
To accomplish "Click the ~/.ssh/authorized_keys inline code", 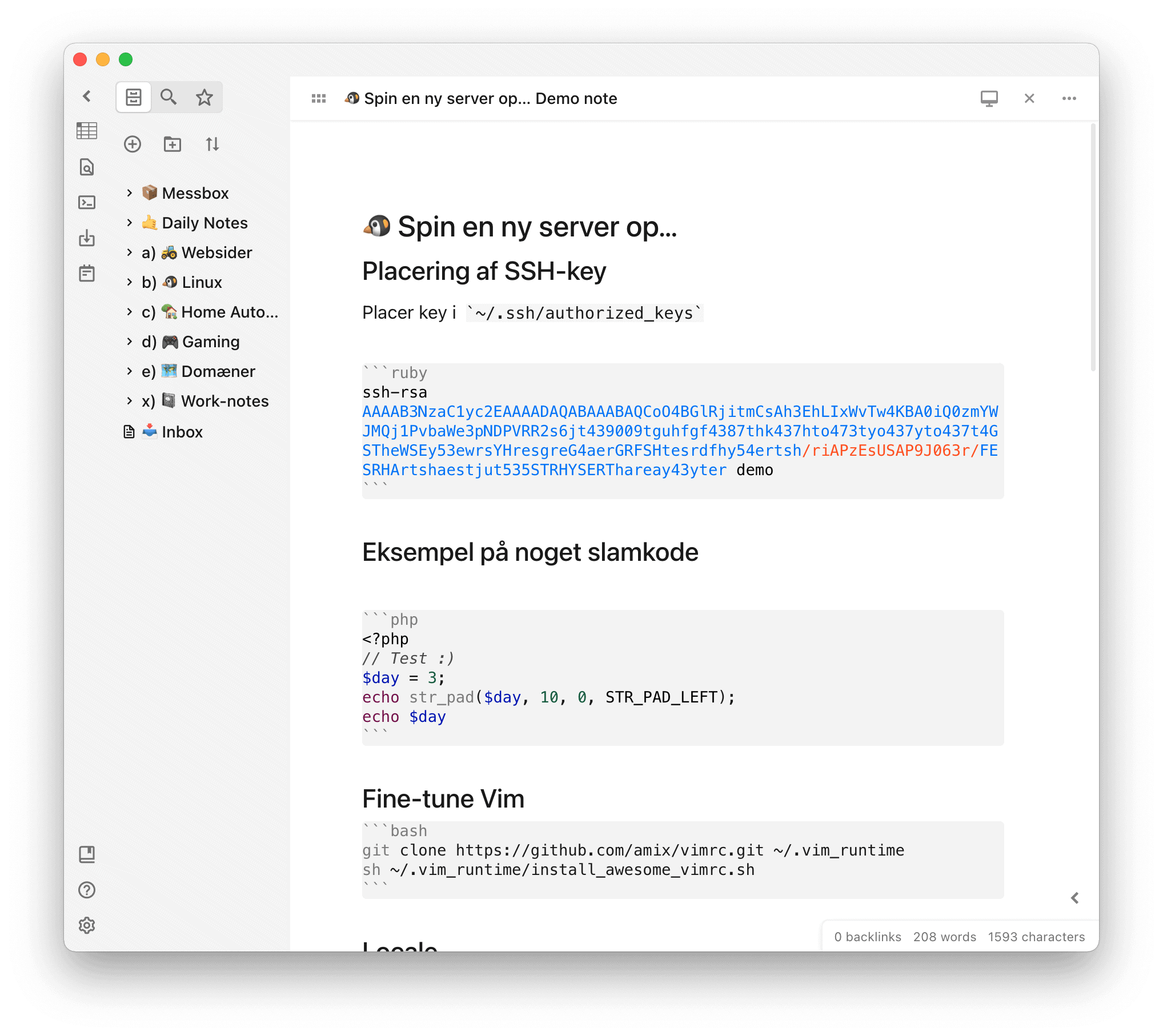I will [x=584, y=313].
